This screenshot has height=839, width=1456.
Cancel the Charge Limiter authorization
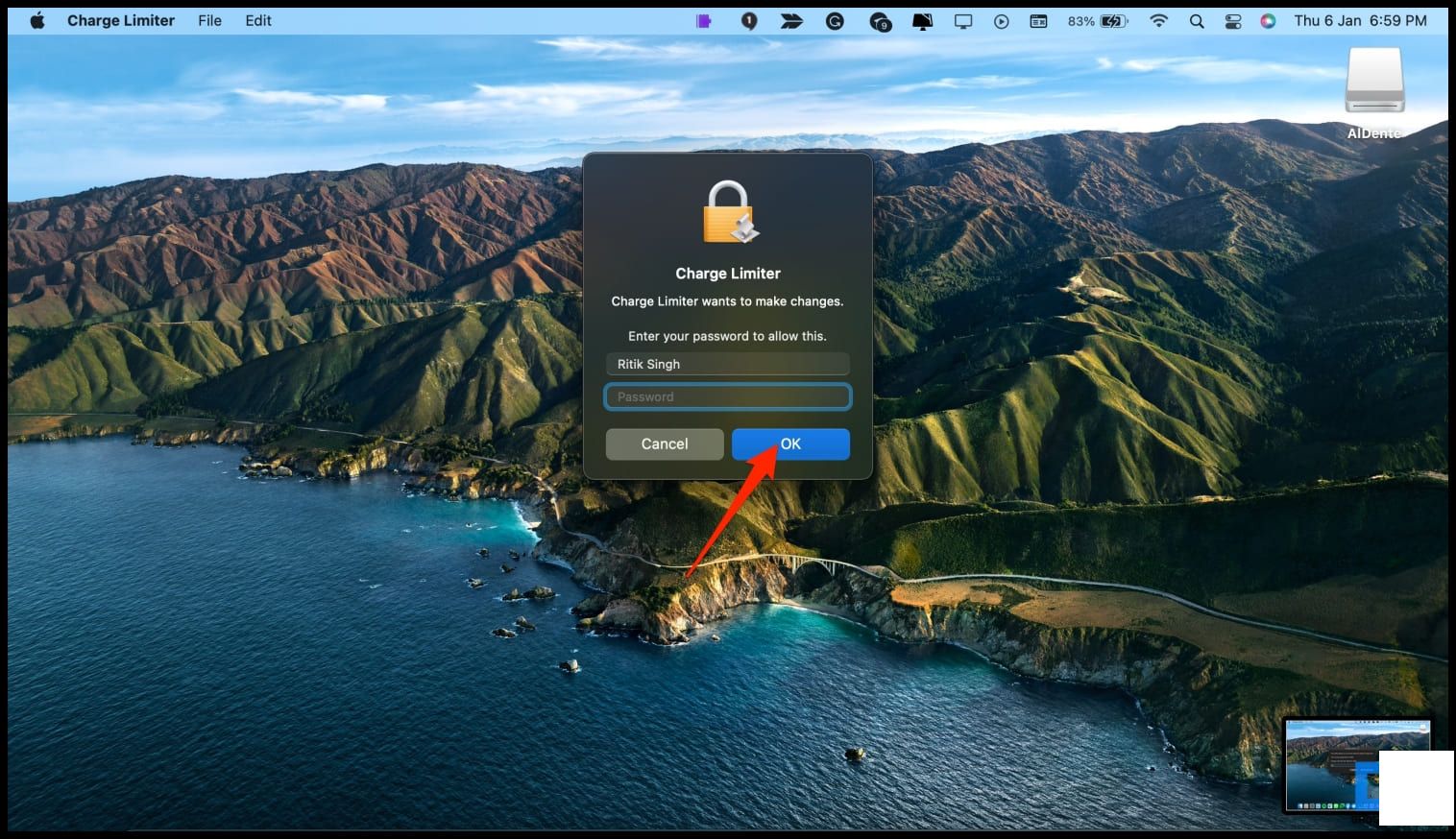(x=665, y=443)
